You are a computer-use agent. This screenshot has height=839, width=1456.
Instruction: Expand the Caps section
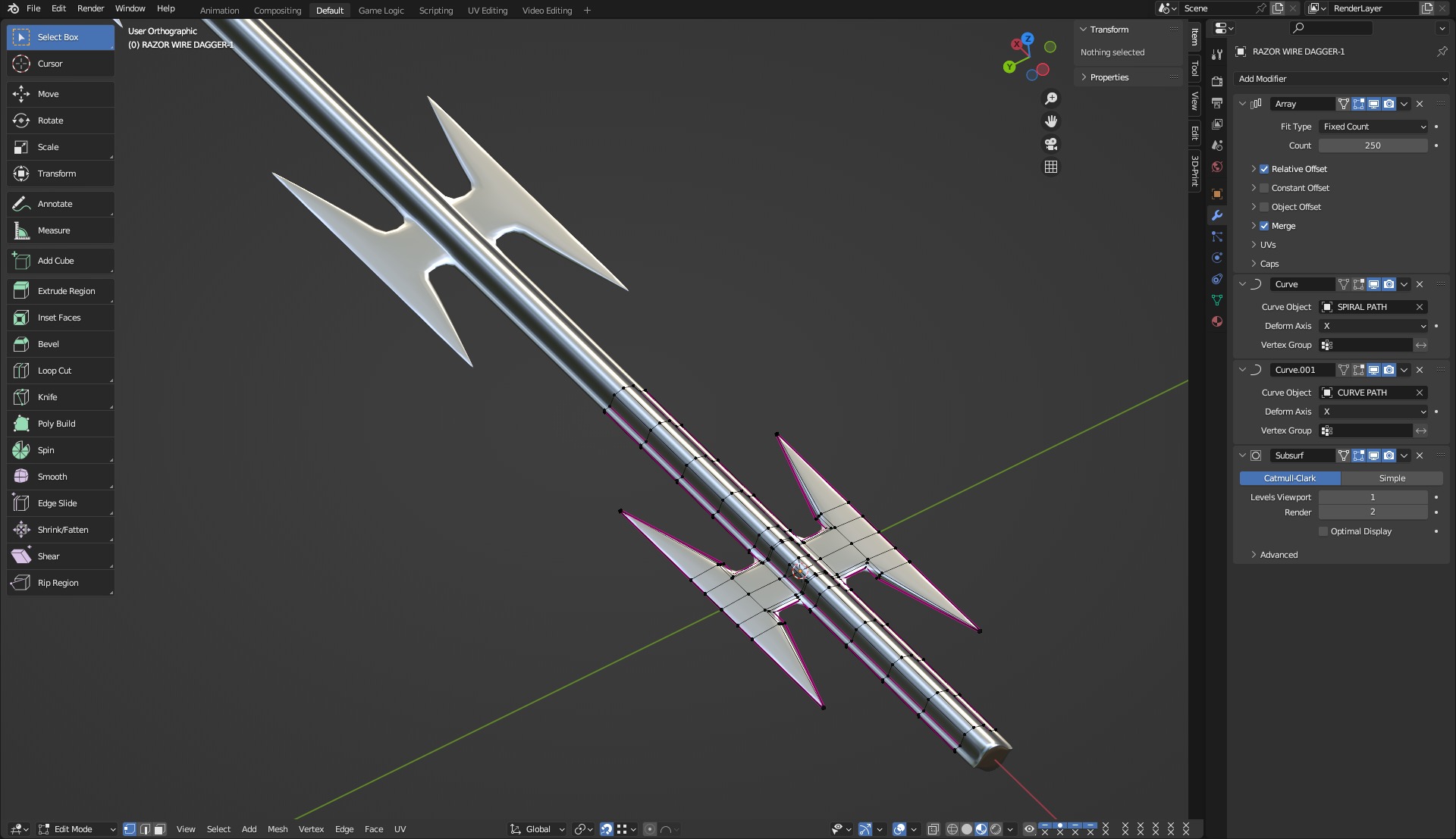coord(1269,264)
